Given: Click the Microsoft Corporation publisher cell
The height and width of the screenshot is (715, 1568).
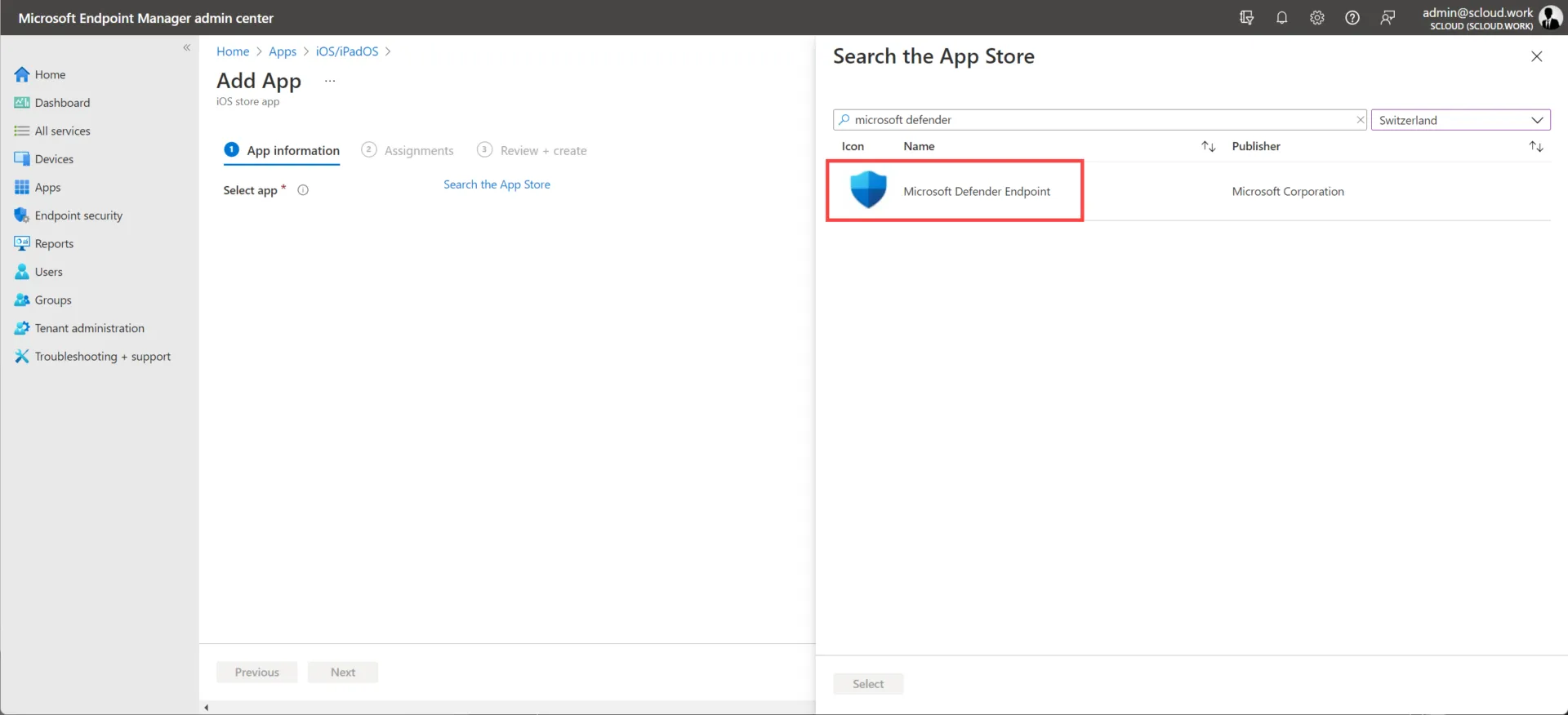Looking at the screenshot, I should tap(1288, 191).
